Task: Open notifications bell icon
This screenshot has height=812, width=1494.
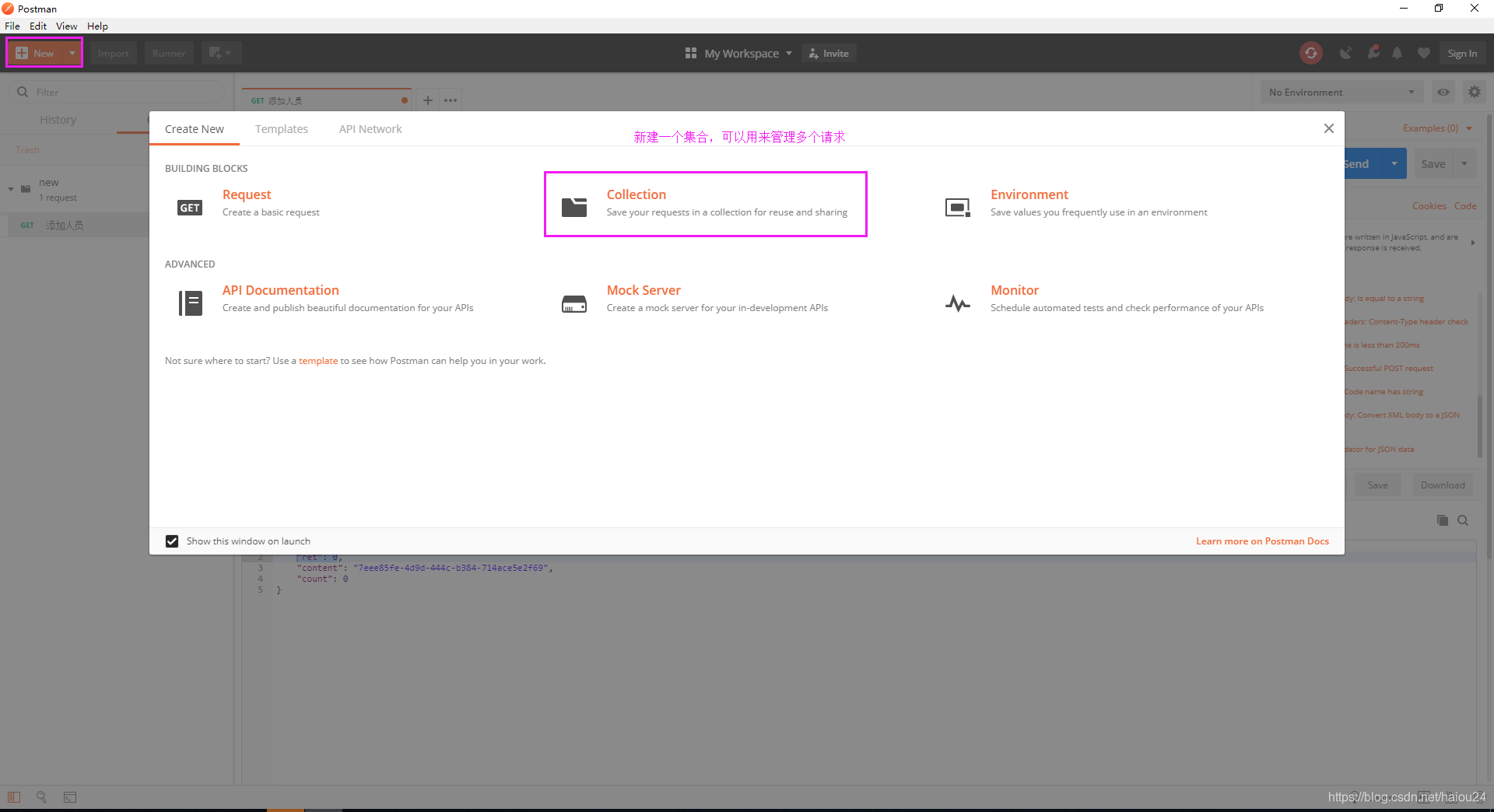Action: [1398, 53]
